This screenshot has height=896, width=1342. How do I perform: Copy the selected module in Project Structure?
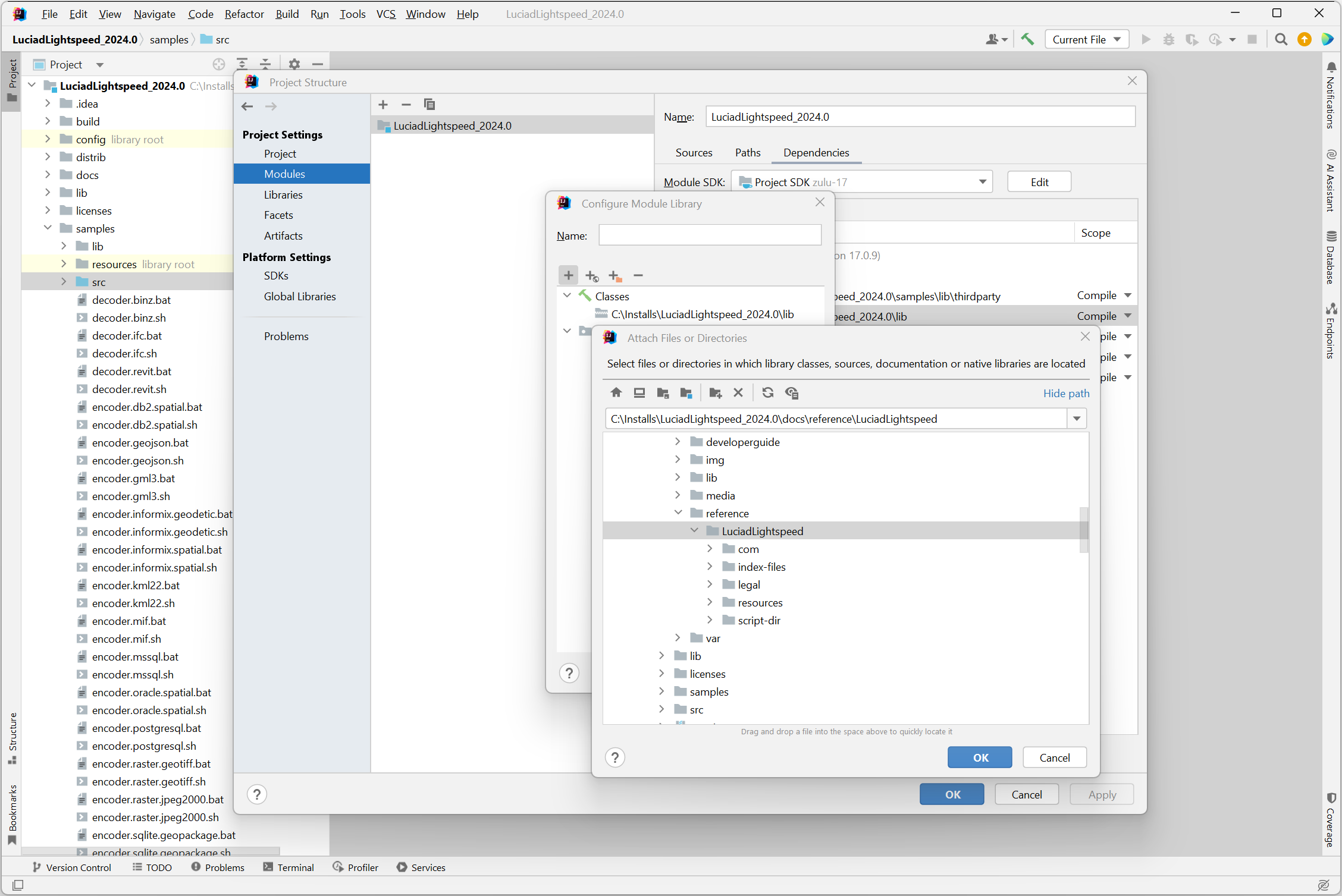(x=429, y=105)
